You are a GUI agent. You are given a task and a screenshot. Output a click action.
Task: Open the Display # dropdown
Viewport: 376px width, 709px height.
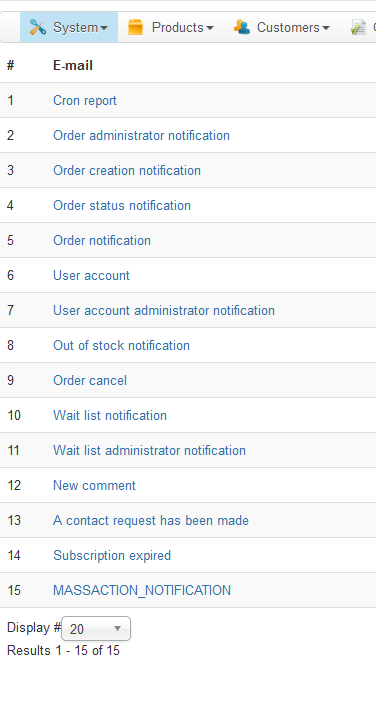(x=96, y=629)
